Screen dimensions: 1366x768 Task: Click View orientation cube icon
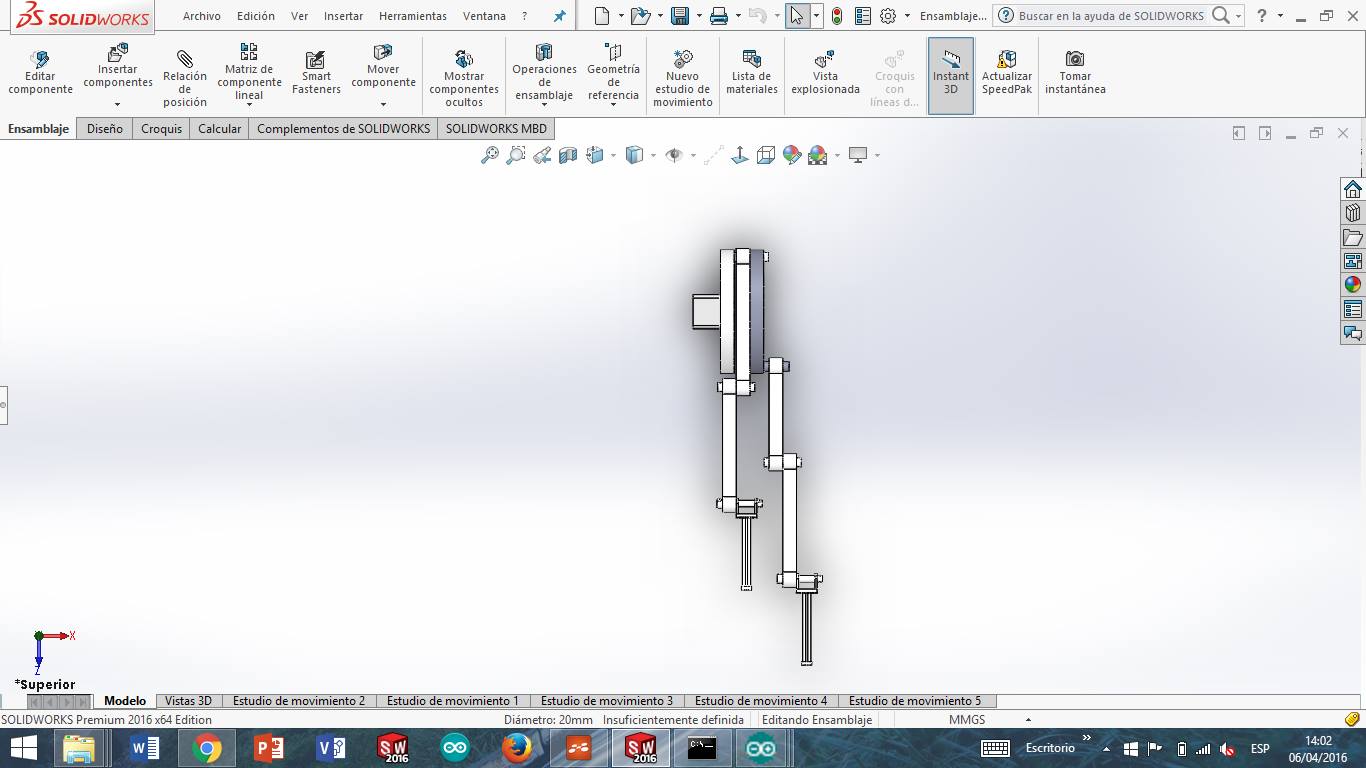594,155
